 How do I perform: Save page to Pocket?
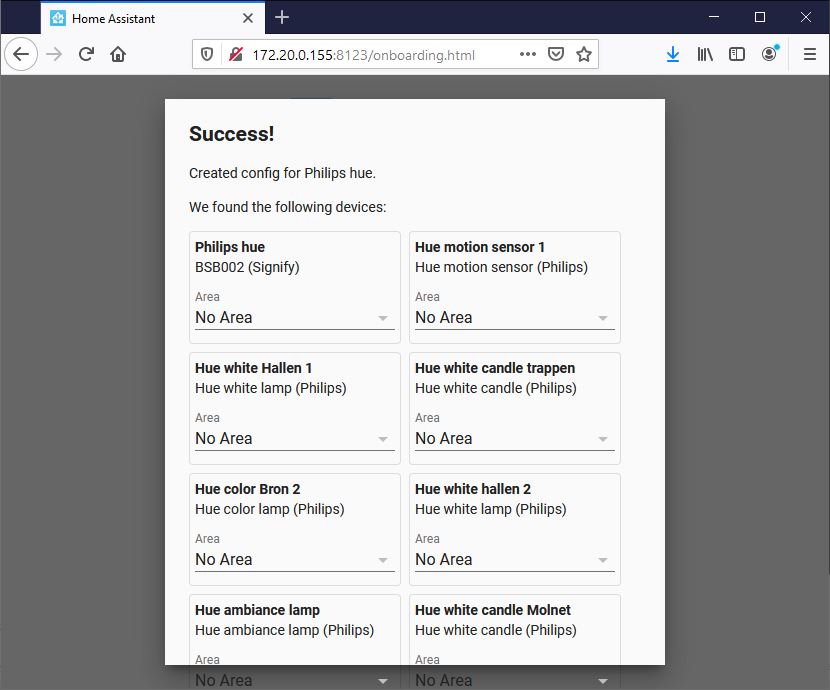[x=556, y=54]
